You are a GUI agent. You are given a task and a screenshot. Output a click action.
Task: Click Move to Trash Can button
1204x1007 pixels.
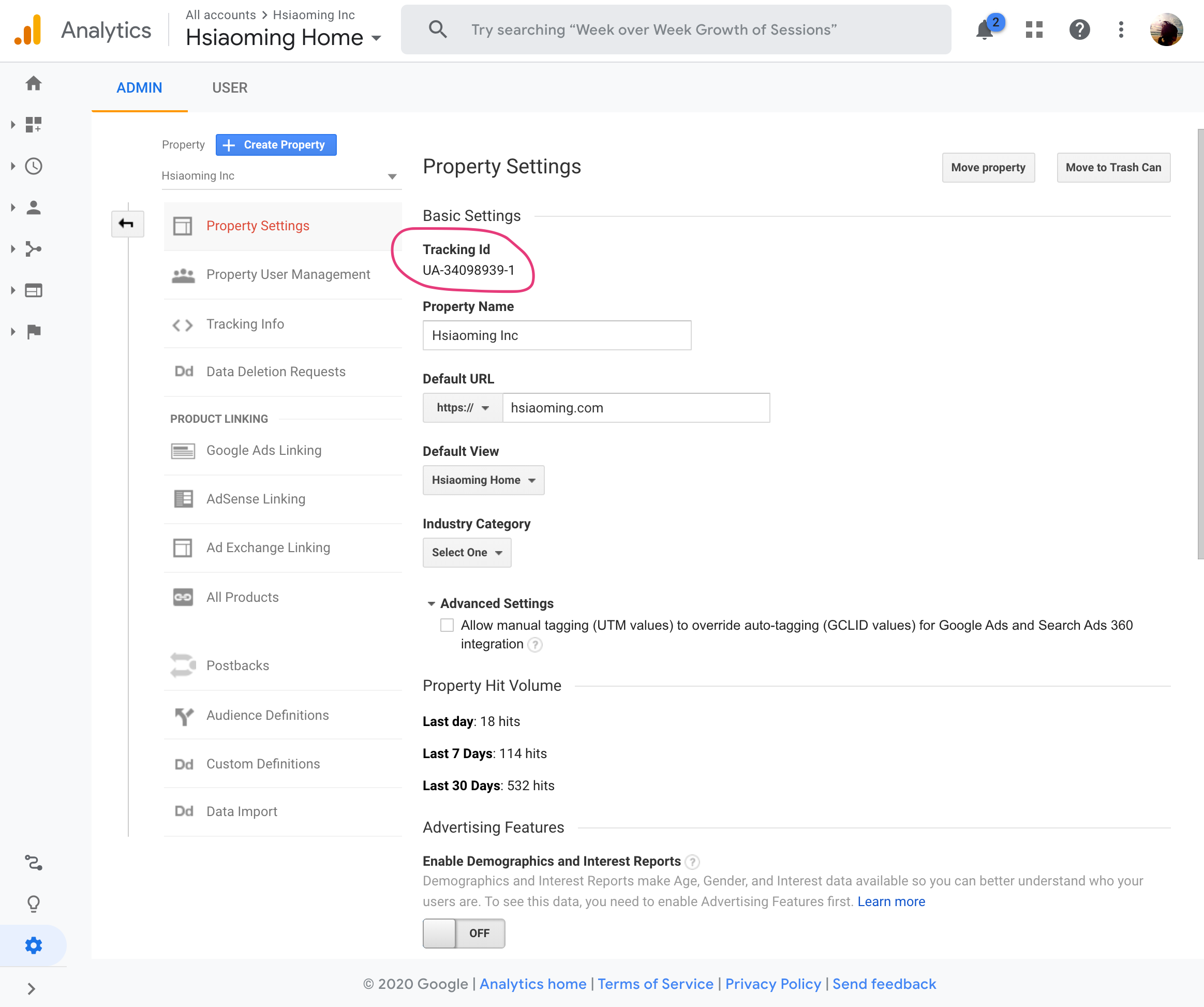(1113, 168)
